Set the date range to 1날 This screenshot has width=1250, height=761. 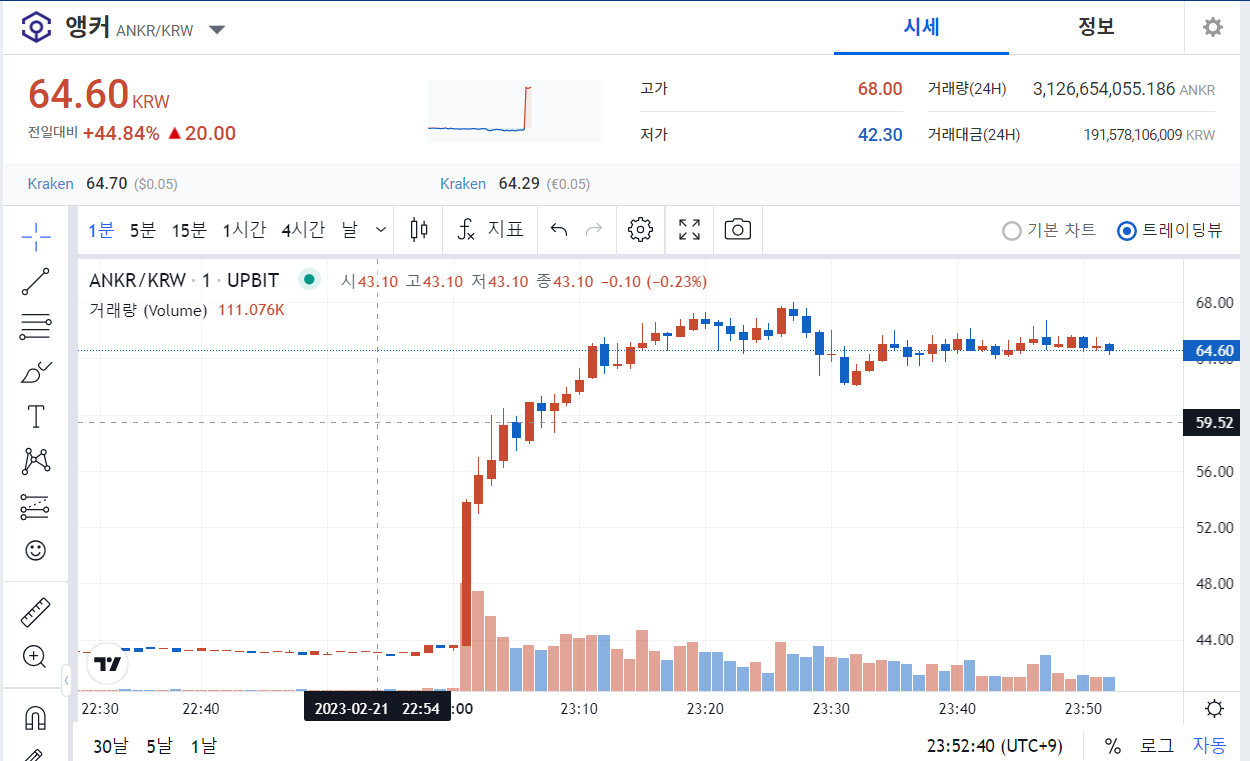203,746
